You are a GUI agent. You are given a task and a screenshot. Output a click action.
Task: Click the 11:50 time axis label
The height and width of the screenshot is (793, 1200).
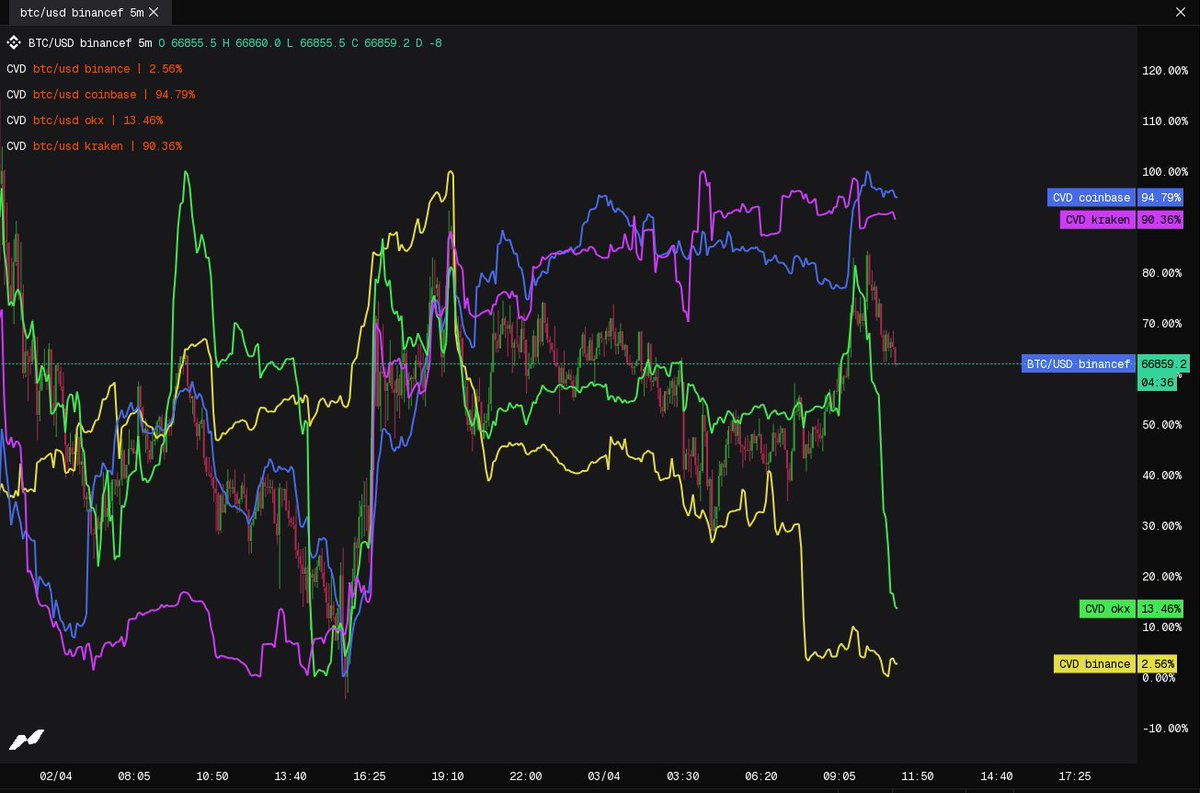coord(917,776)
